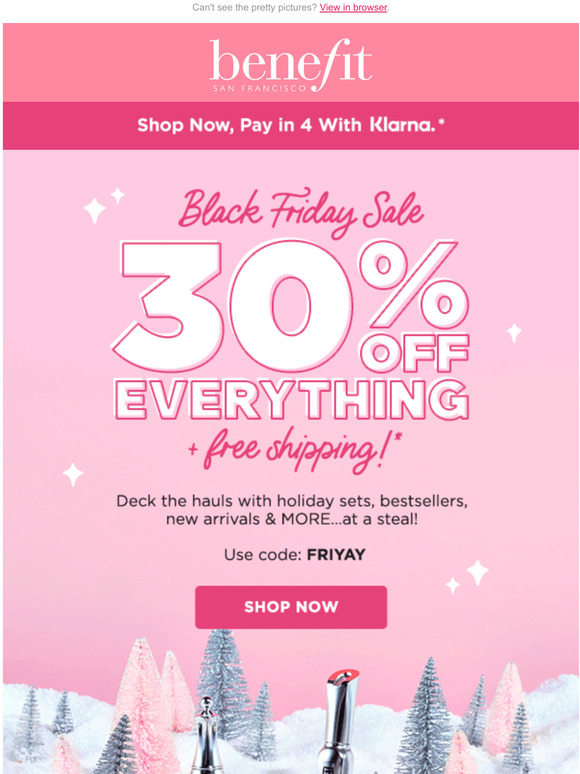Select the FRIYAY promo code text
Viewport: 580px width, 774px height.
[x=336, y=554]
